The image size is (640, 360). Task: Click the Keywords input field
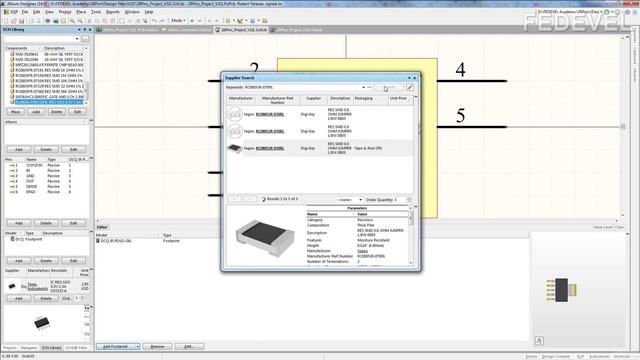pyautogui.click(x=302, y=87)
